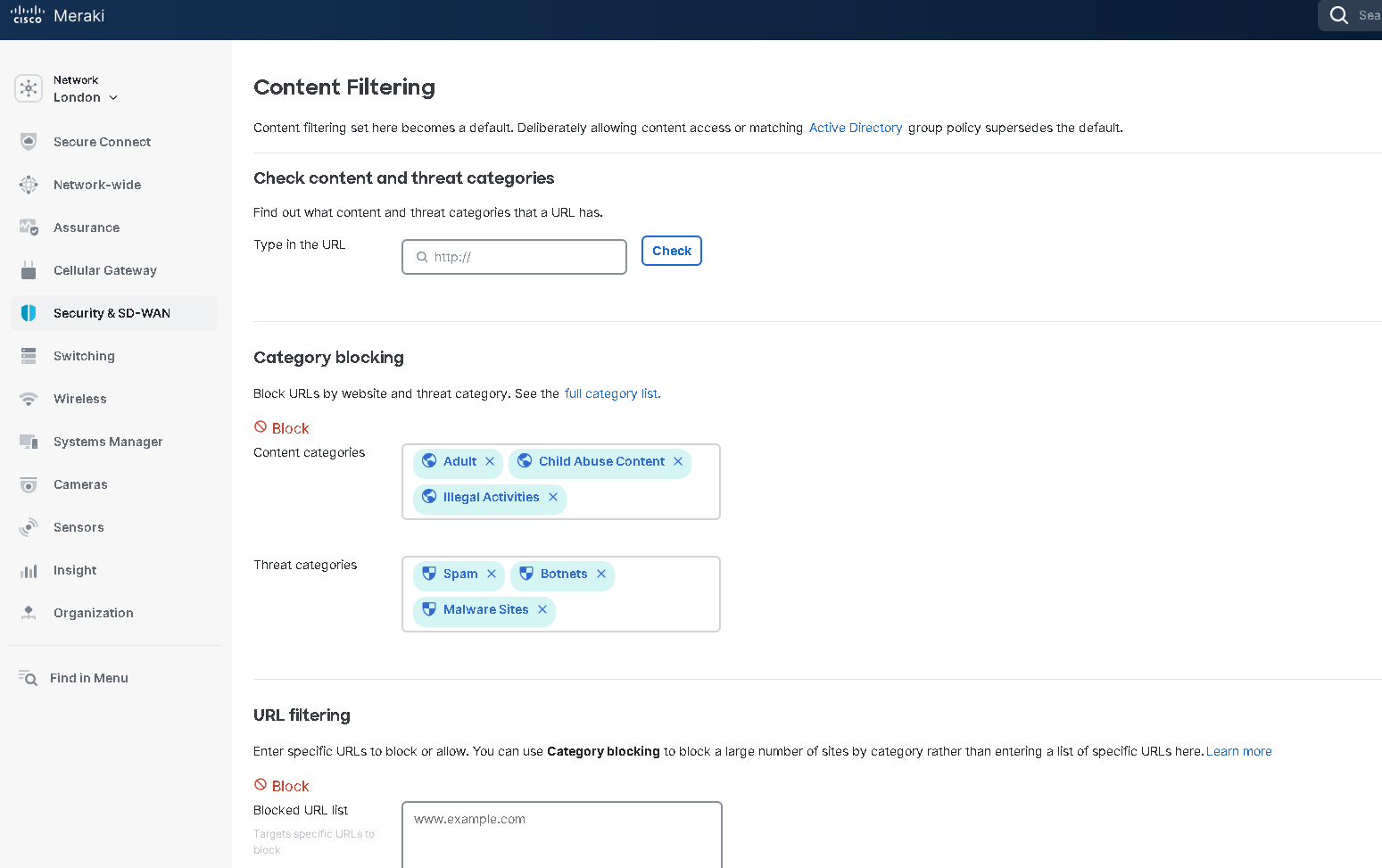Remove the Adult content category tag
The image size is (1382, 868).
pos(490,461)
